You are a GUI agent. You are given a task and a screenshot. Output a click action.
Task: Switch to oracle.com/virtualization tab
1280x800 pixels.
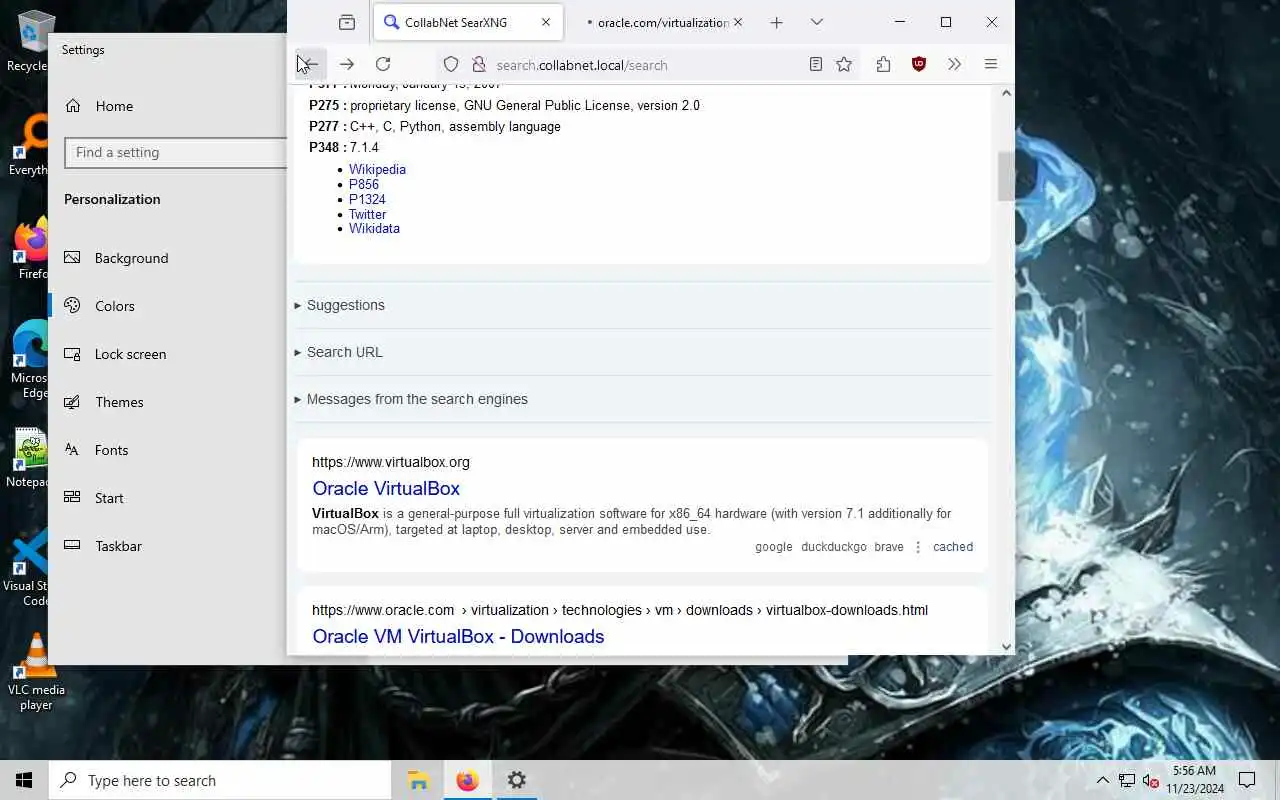pos(660,22)
